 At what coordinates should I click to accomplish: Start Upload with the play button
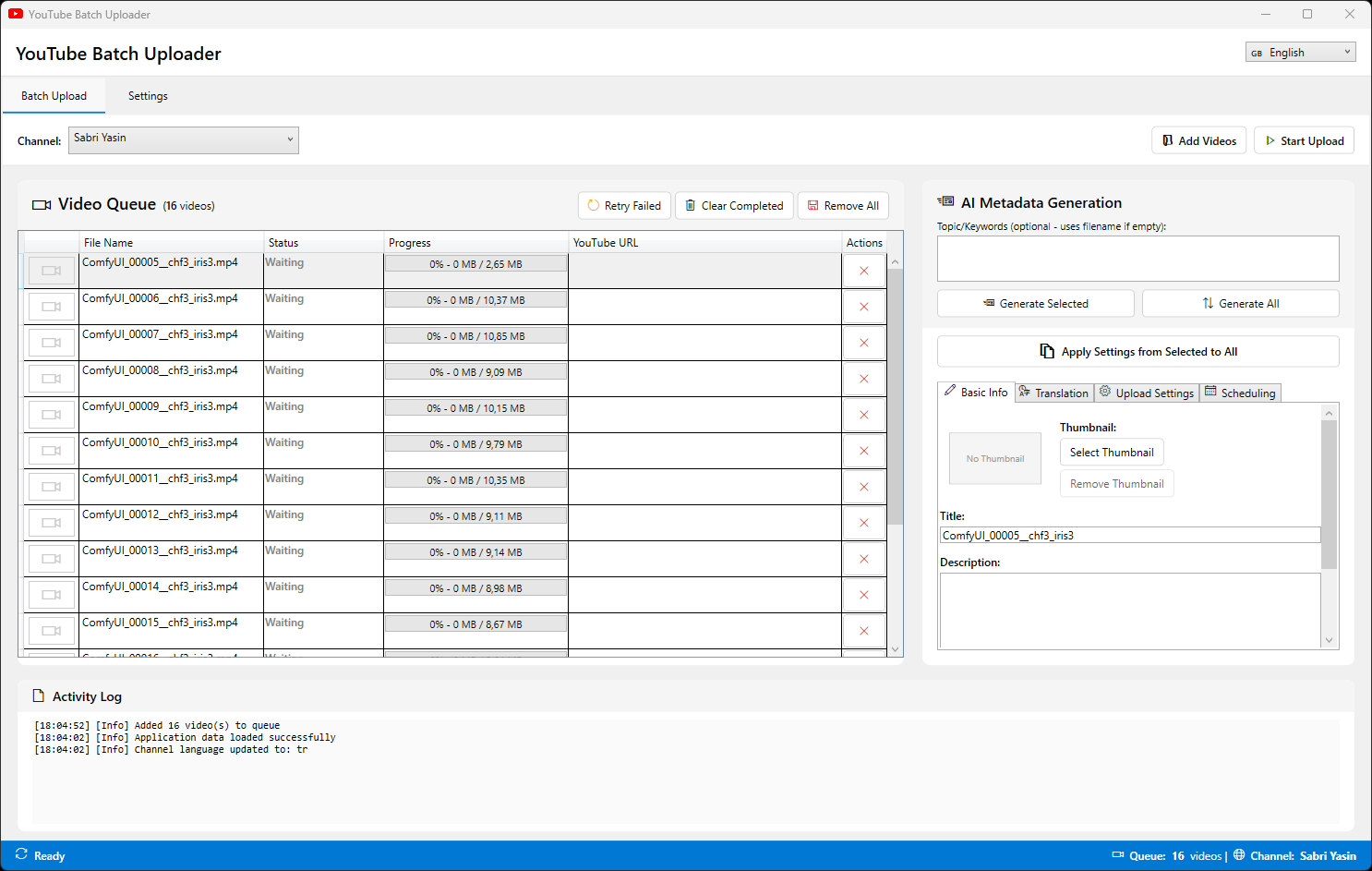pyautogui.click(x=1304, y=140)
